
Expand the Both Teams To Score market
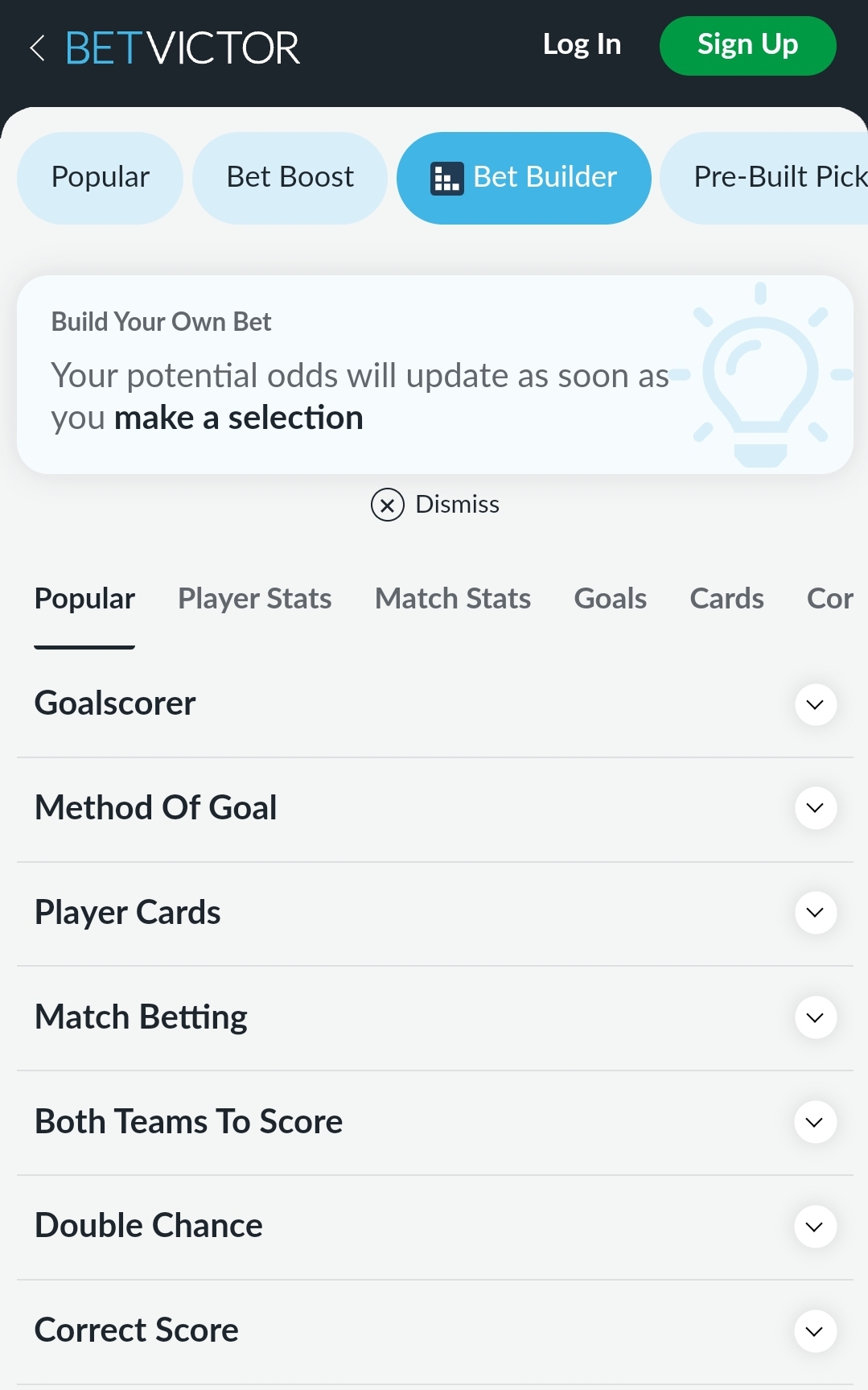click(x=814, y=1121)
